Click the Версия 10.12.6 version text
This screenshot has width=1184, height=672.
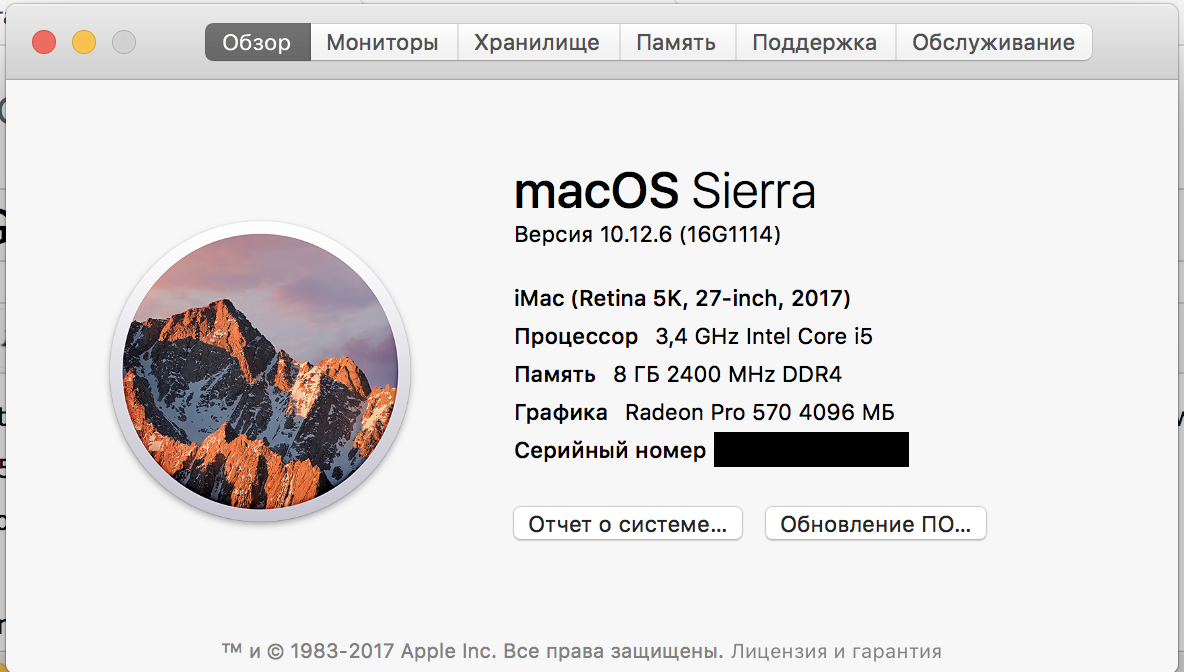646,235
